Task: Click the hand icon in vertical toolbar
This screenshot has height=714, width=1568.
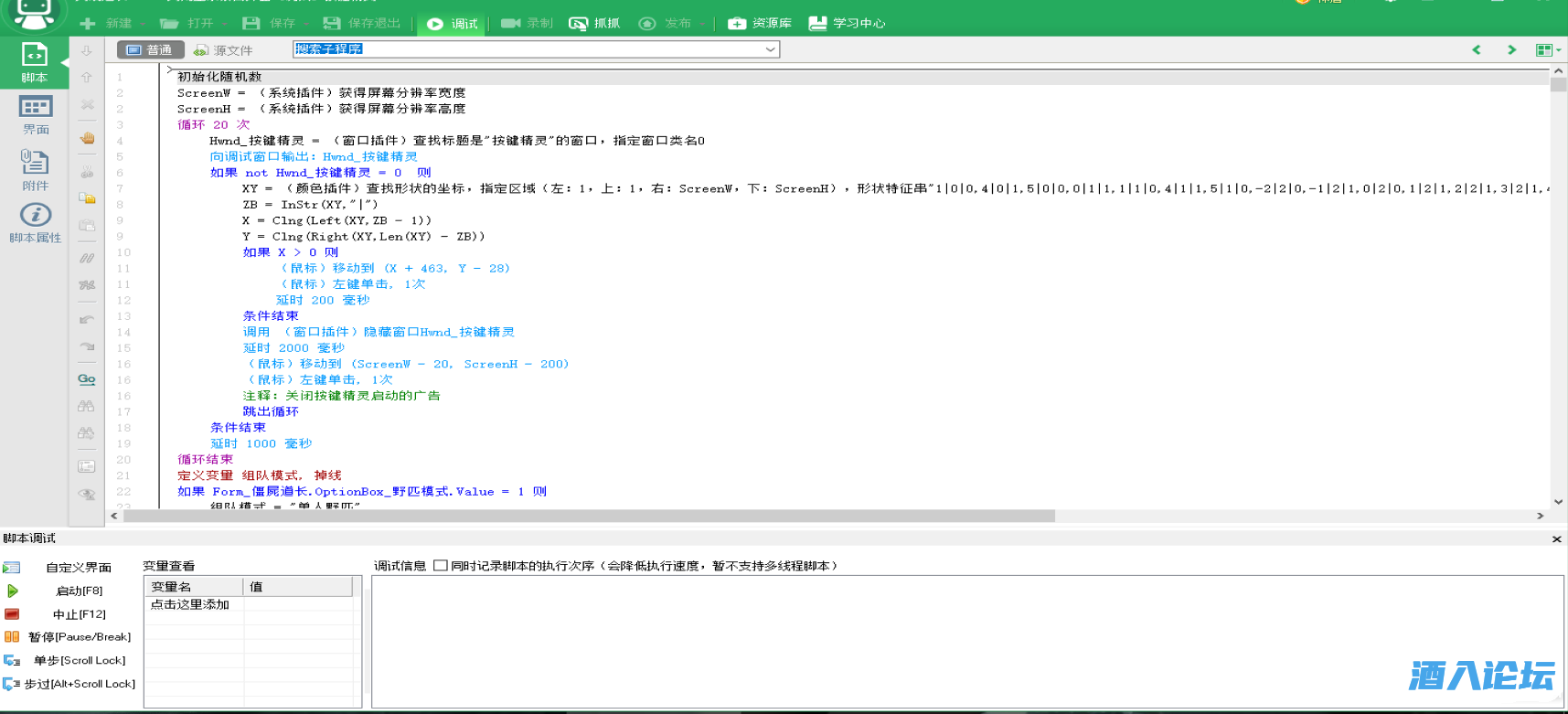Action: [87, 138]
